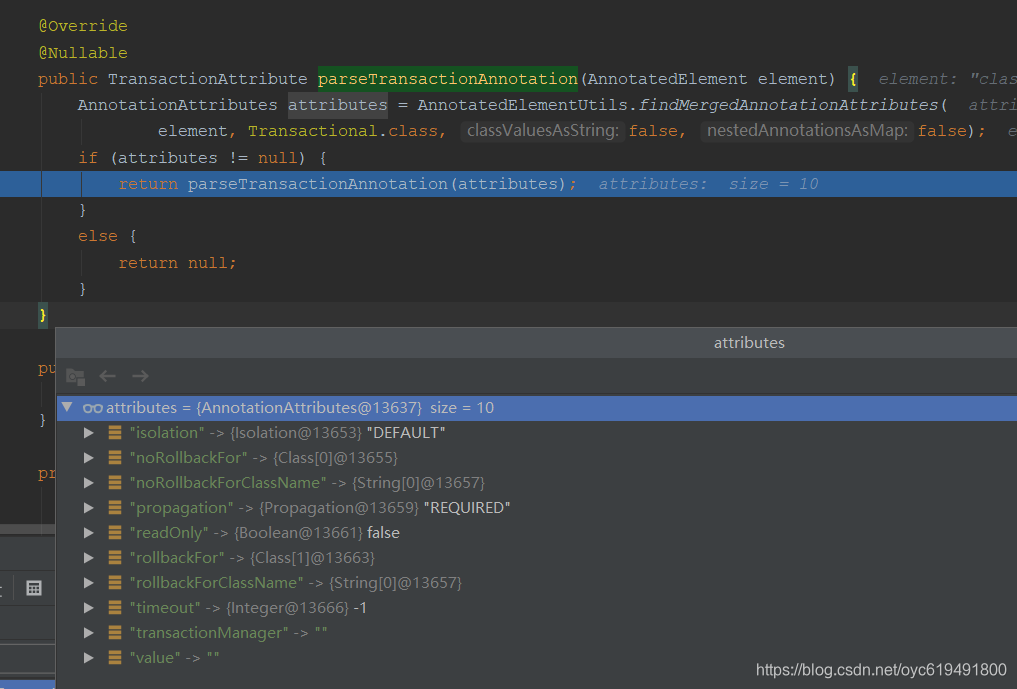Expand the "propagation" entry

tap(89, 508)
